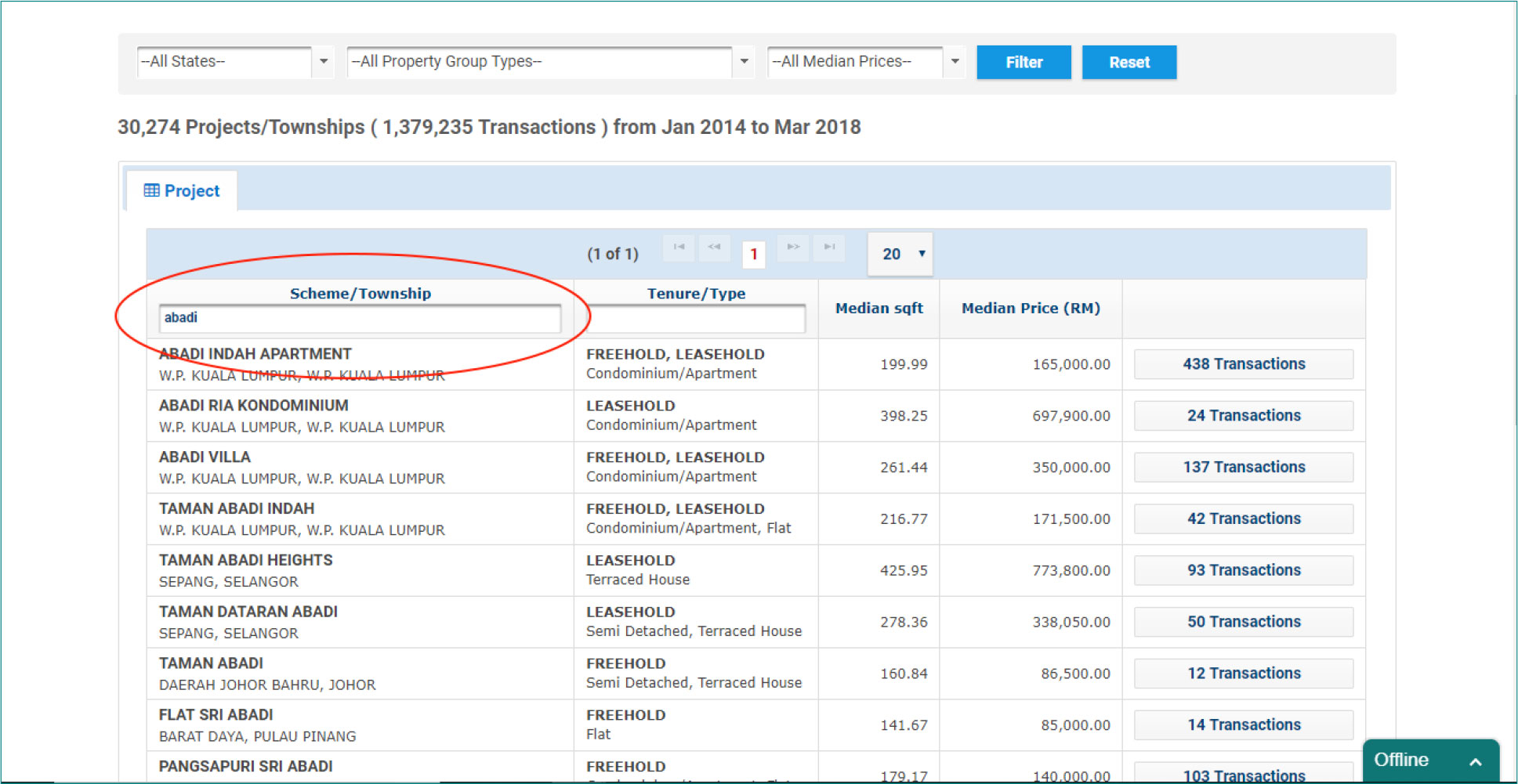Click FLAT SRI ABADI project name
The height and width of the screenshot is (784, 1518).
point(216,716)
